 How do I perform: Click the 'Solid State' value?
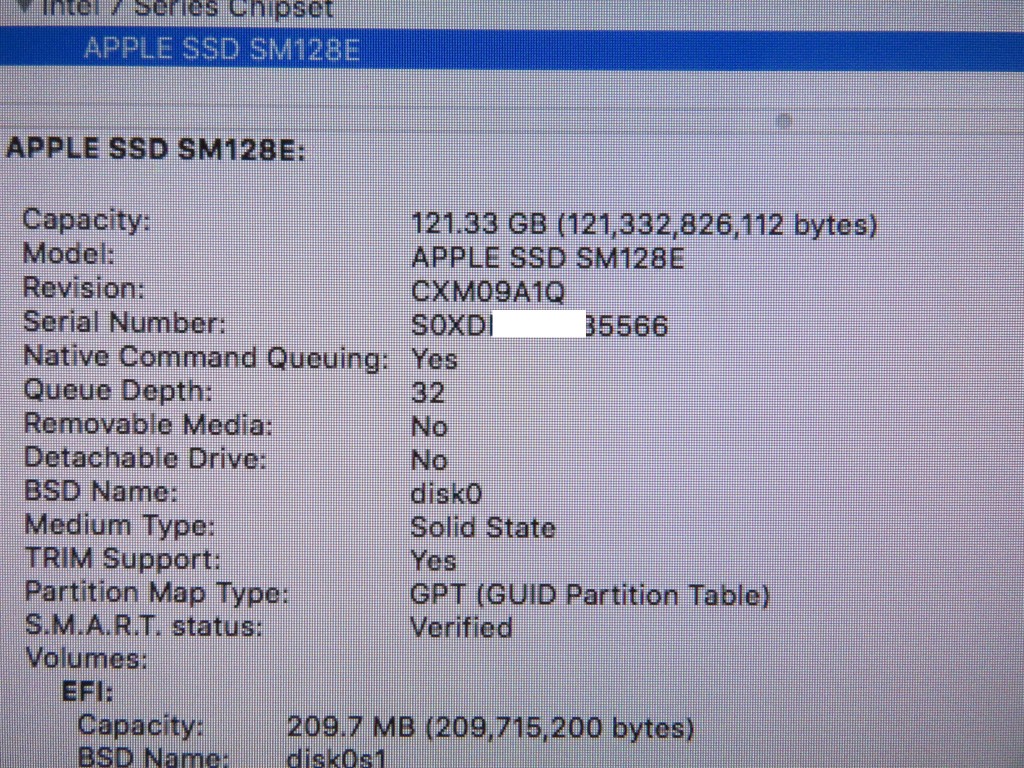click(483, 527)
